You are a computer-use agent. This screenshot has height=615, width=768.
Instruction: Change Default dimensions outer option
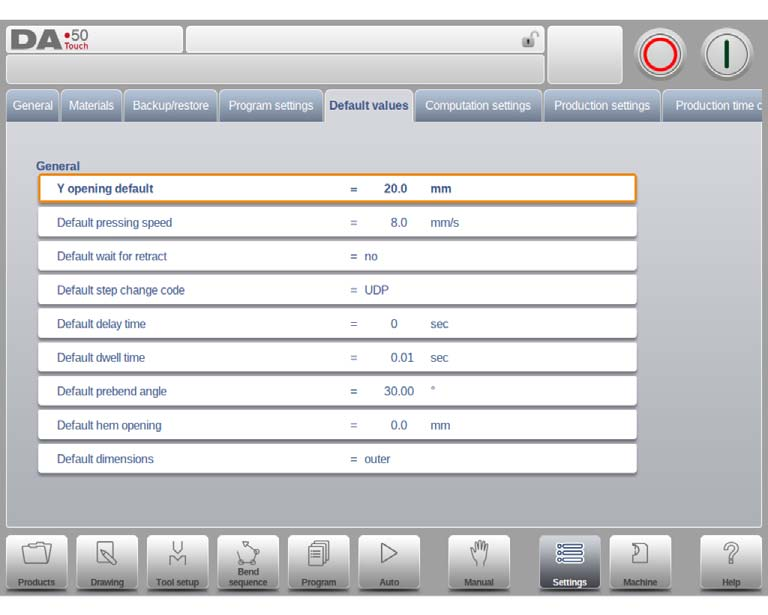coord(337,459)
